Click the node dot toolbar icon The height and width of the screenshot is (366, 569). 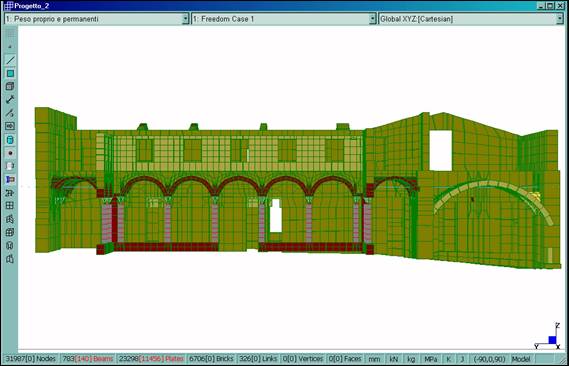pyautogui.click(x=10, y=153)
